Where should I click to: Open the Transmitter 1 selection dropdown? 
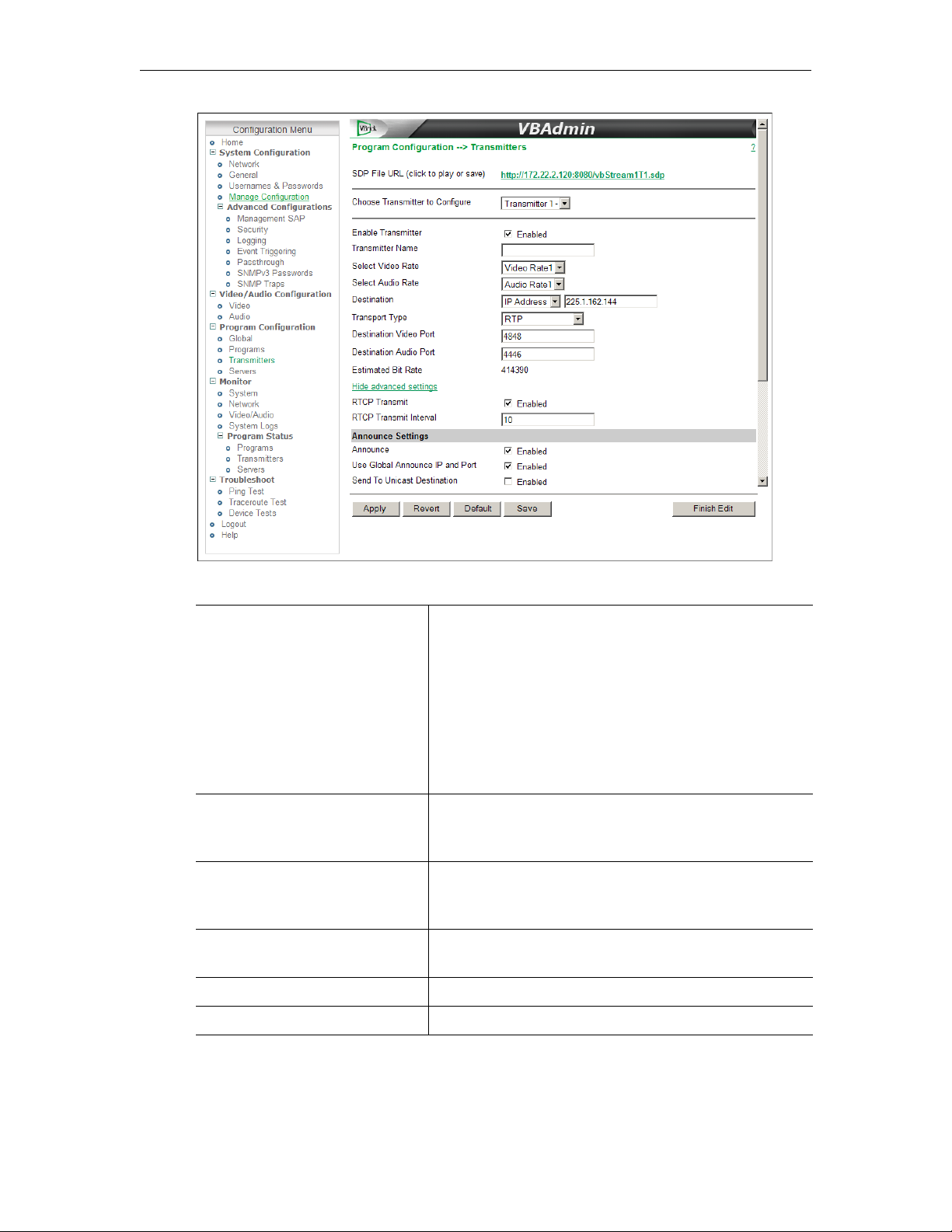[536, 204]
